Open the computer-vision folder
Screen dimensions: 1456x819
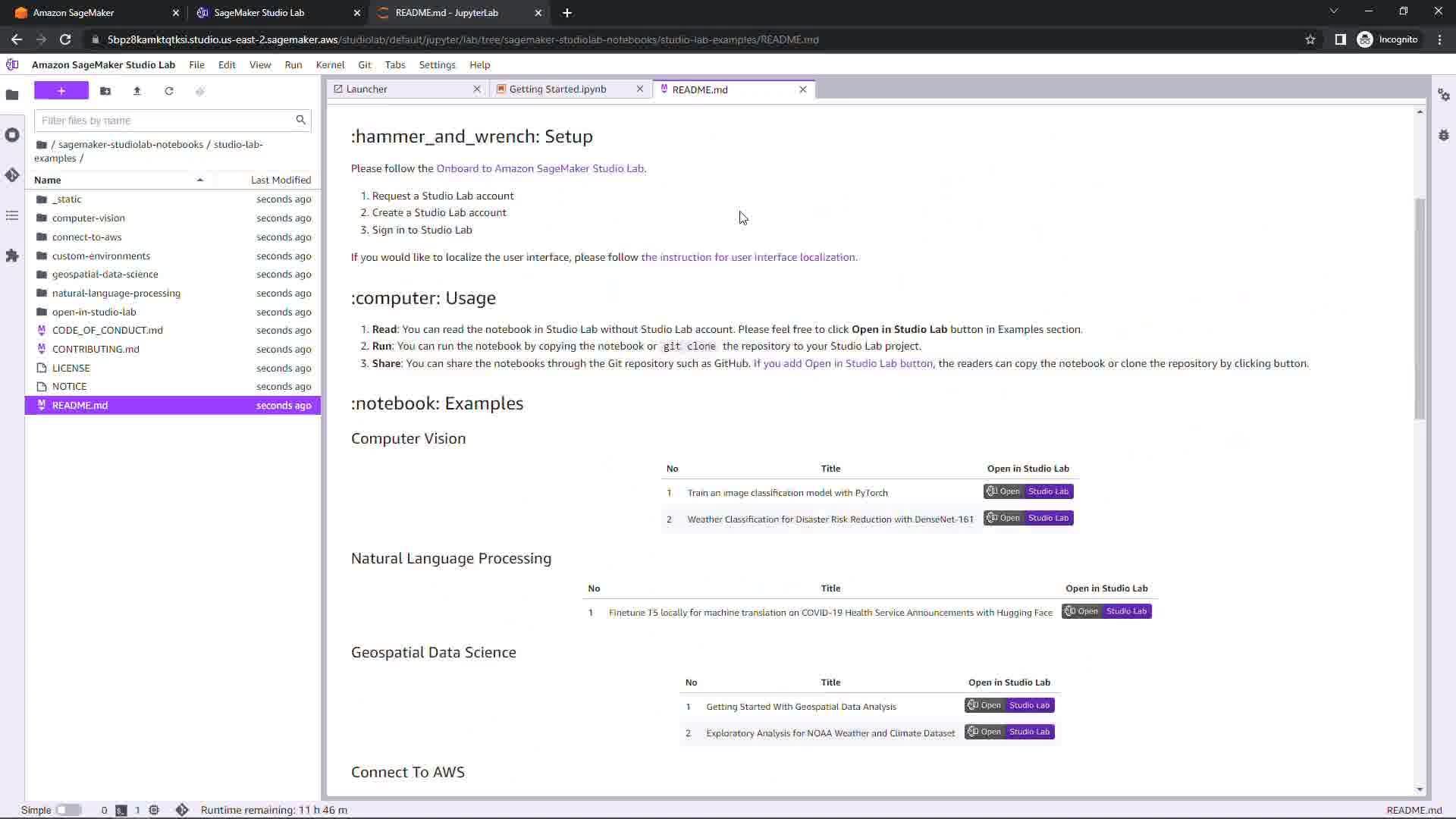[88, 218]
